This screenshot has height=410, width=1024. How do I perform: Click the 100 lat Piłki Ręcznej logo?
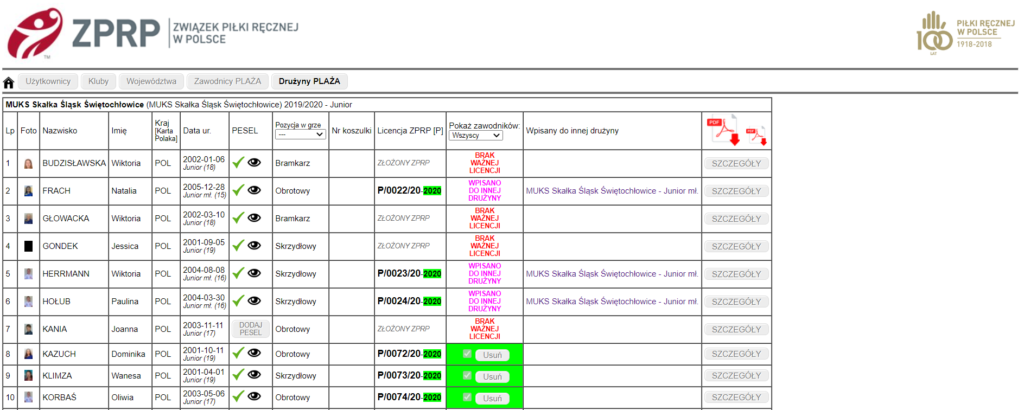[x=967, y=33]
